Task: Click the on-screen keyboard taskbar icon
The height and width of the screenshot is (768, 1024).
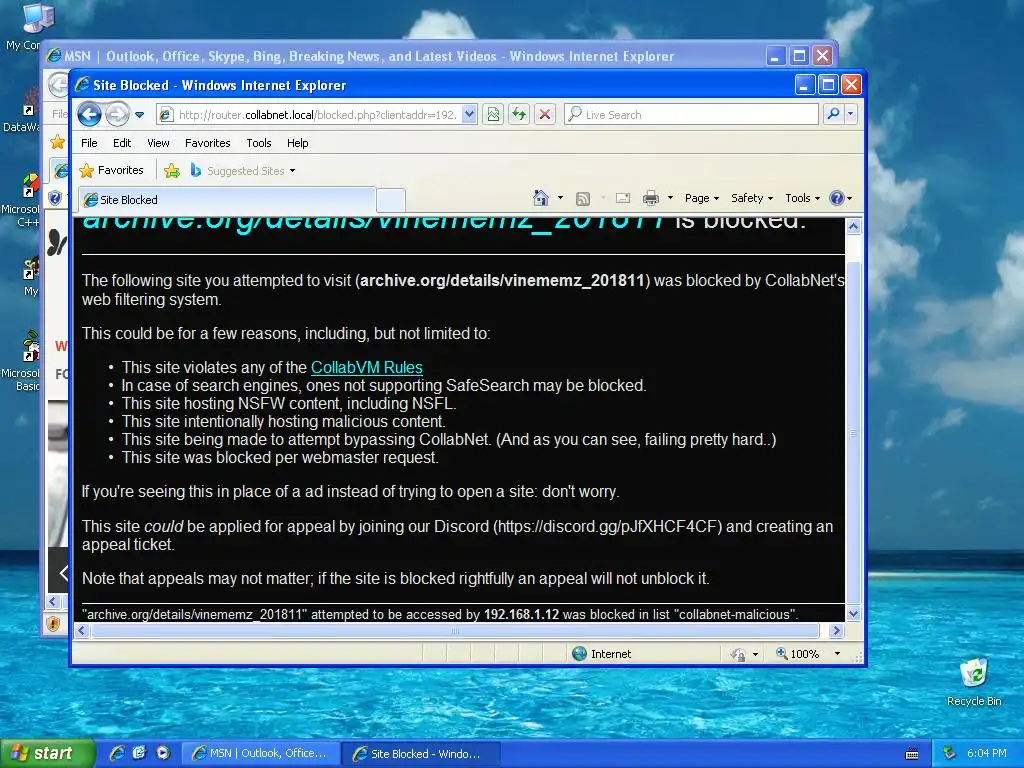Action: [x=912, y=754]
